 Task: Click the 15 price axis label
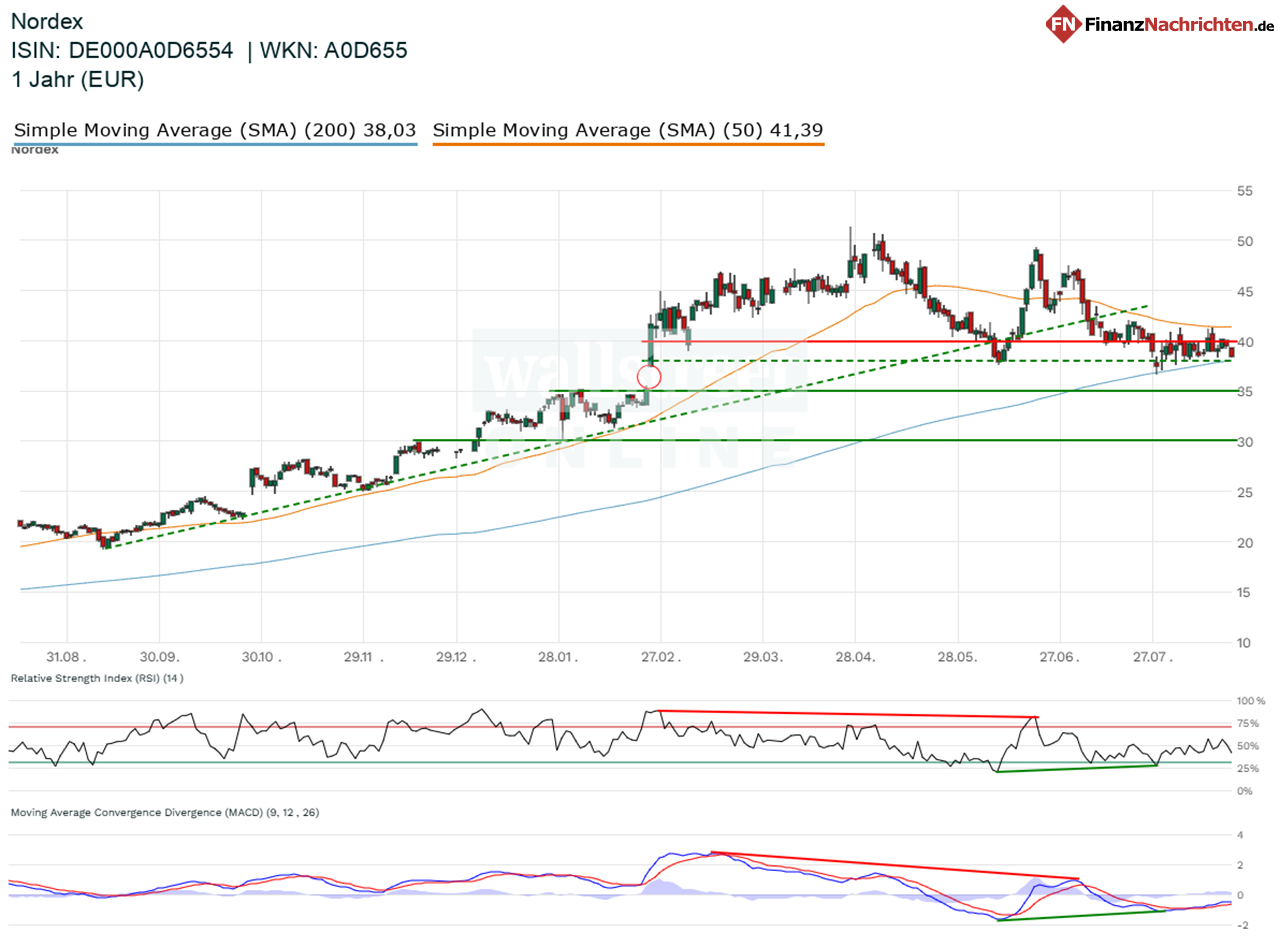[x=1245, y=592]
